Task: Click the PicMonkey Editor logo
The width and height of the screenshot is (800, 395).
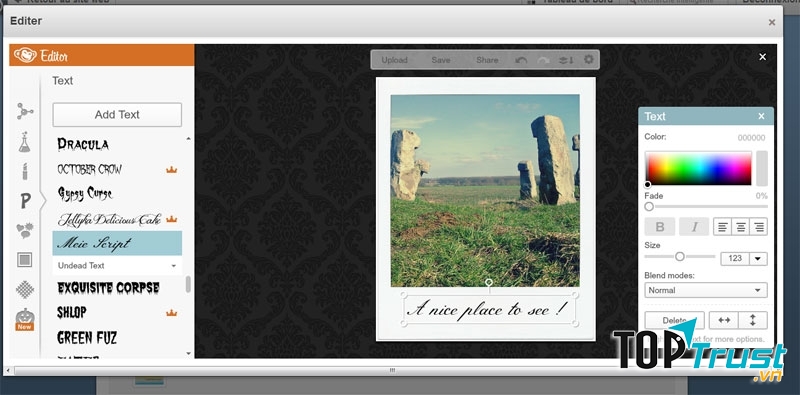Action: click(x=41, y=55)
